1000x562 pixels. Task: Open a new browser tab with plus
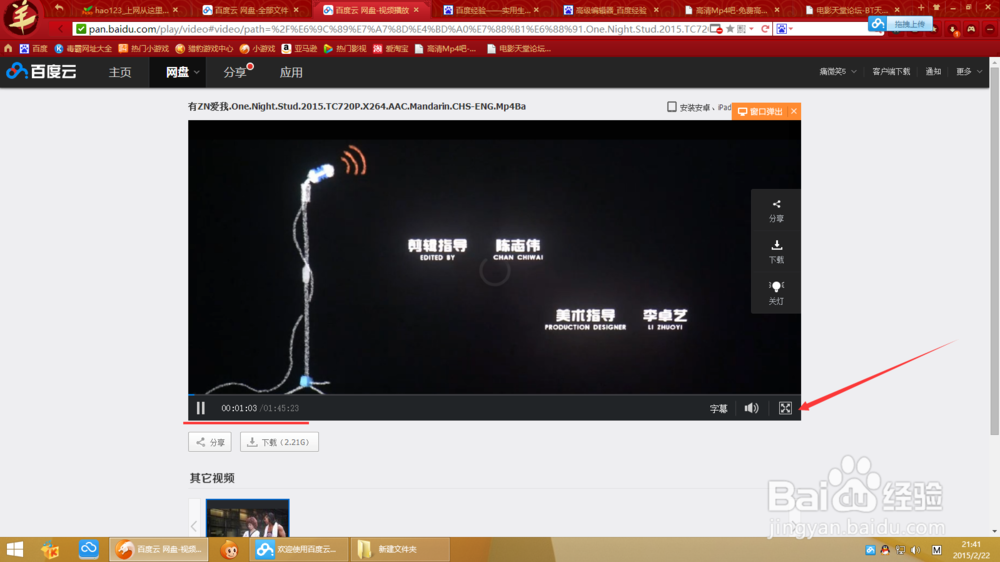pos(921,8)
